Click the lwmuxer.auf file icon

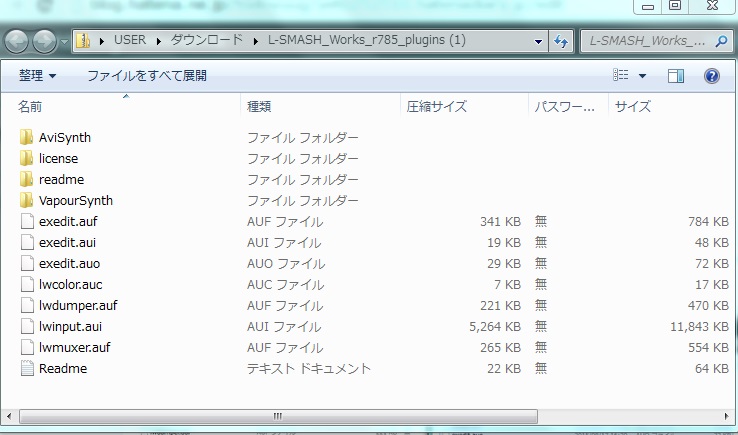tap(27, 347)
